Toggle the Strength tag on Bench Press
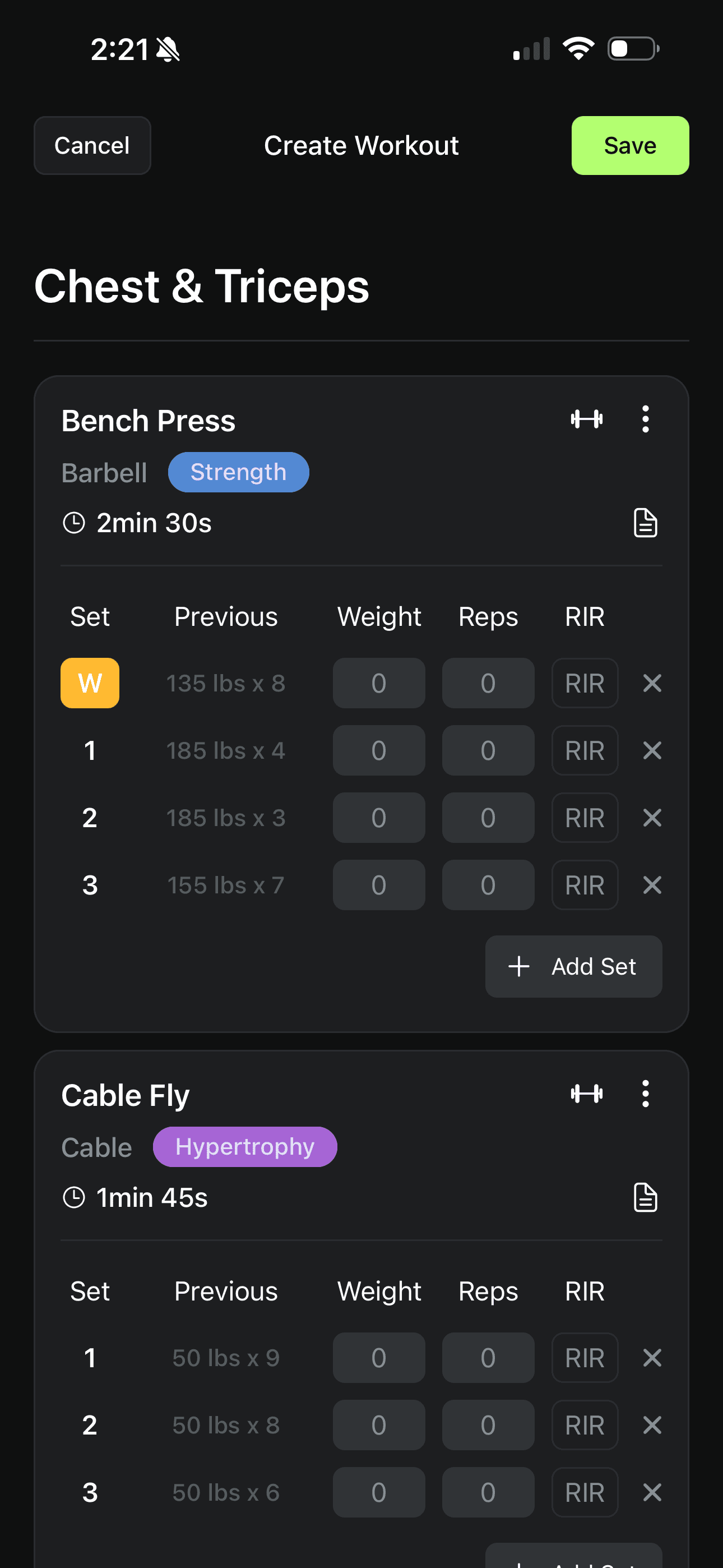 click(x=238, y=472)
